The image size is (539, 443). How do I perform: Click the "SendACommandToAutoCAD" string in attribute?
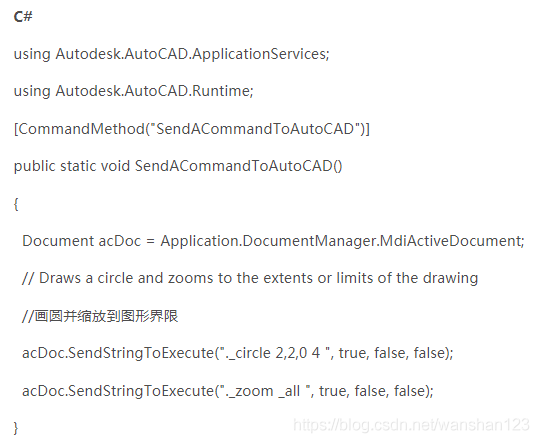click(256, 129)
